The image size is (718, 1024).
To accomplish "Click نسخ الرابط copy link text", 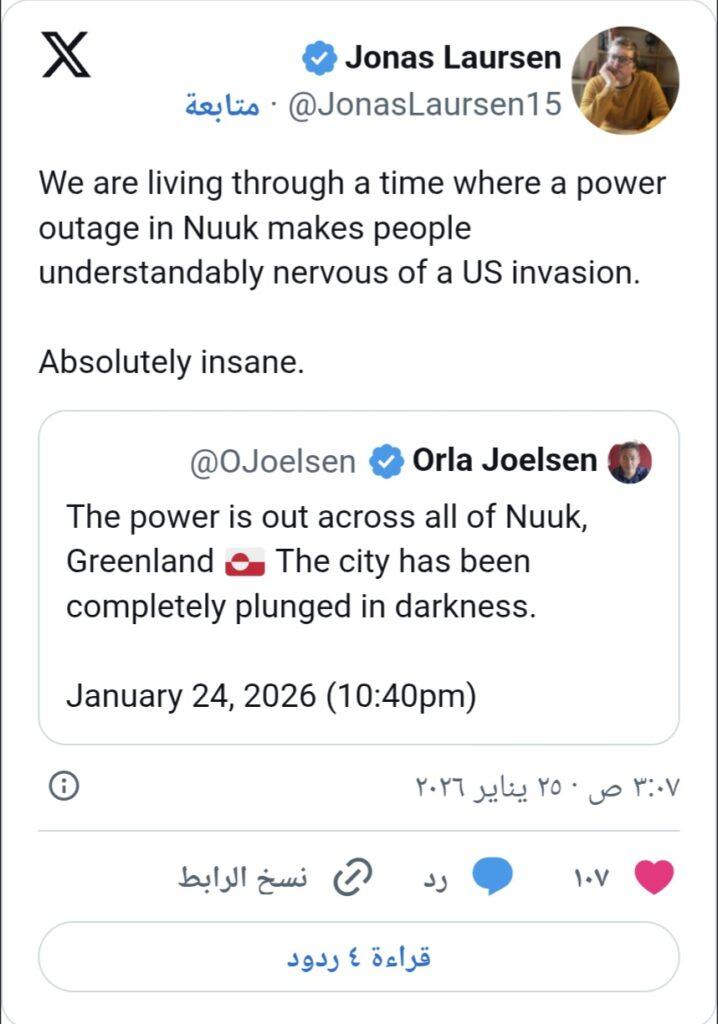I will (x=244, y=878).
